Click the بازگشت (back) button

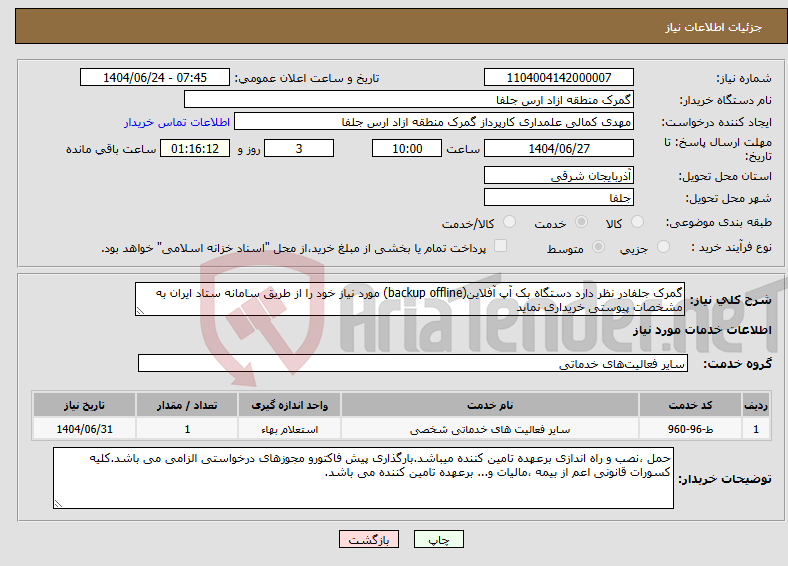tap(369, 539)
